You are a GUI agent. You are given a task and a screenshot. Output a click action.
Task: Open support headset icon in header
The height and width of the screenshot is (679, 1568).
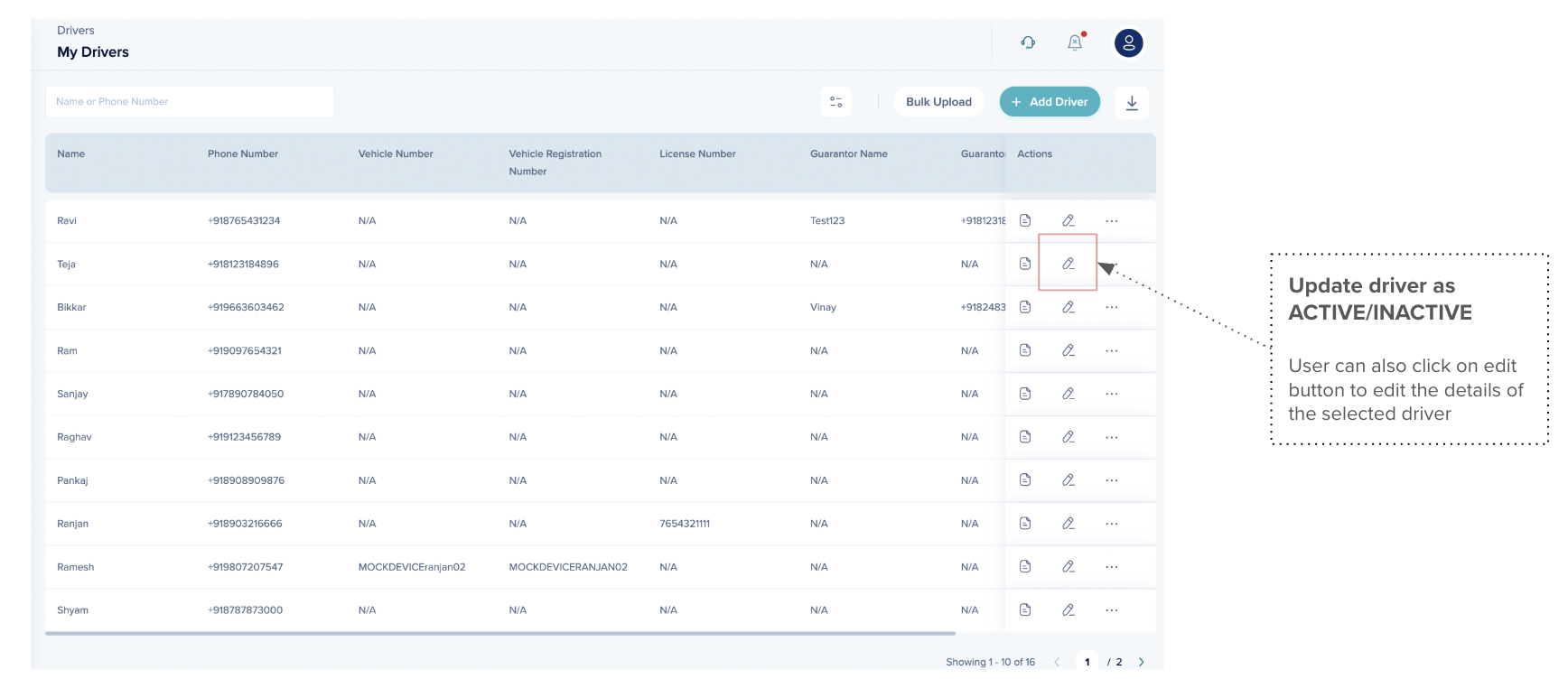click(x=1028, y=42)
